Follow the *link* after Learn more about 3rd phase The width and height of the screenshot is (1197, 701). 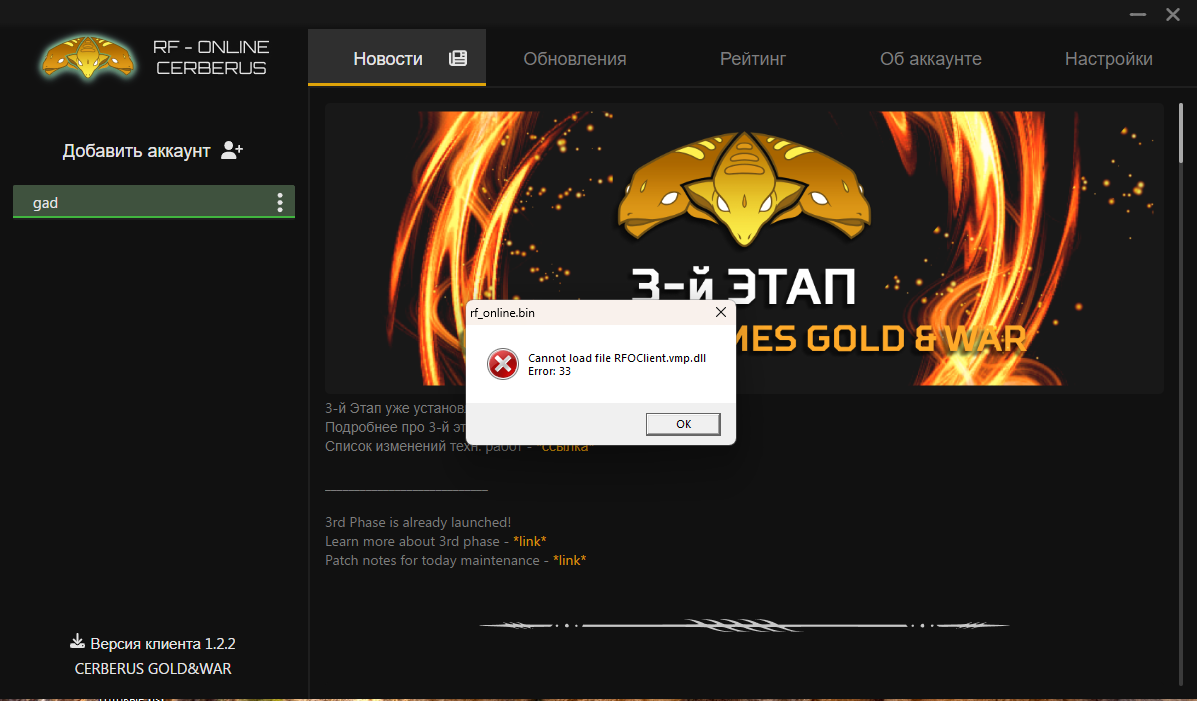click(x=530, y=541)
